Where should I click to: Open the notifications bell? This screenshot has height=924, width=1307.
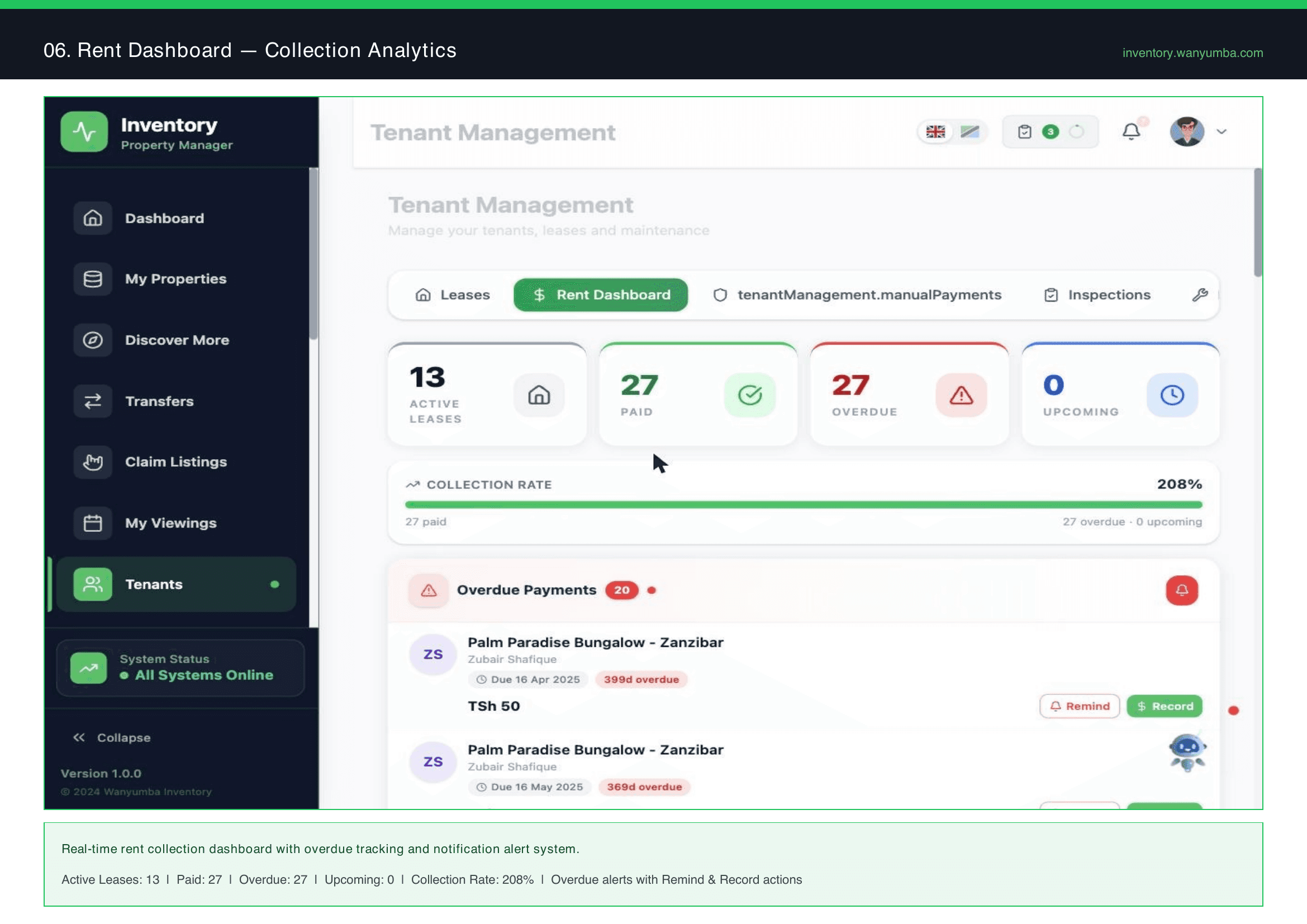pos(1131,132)
